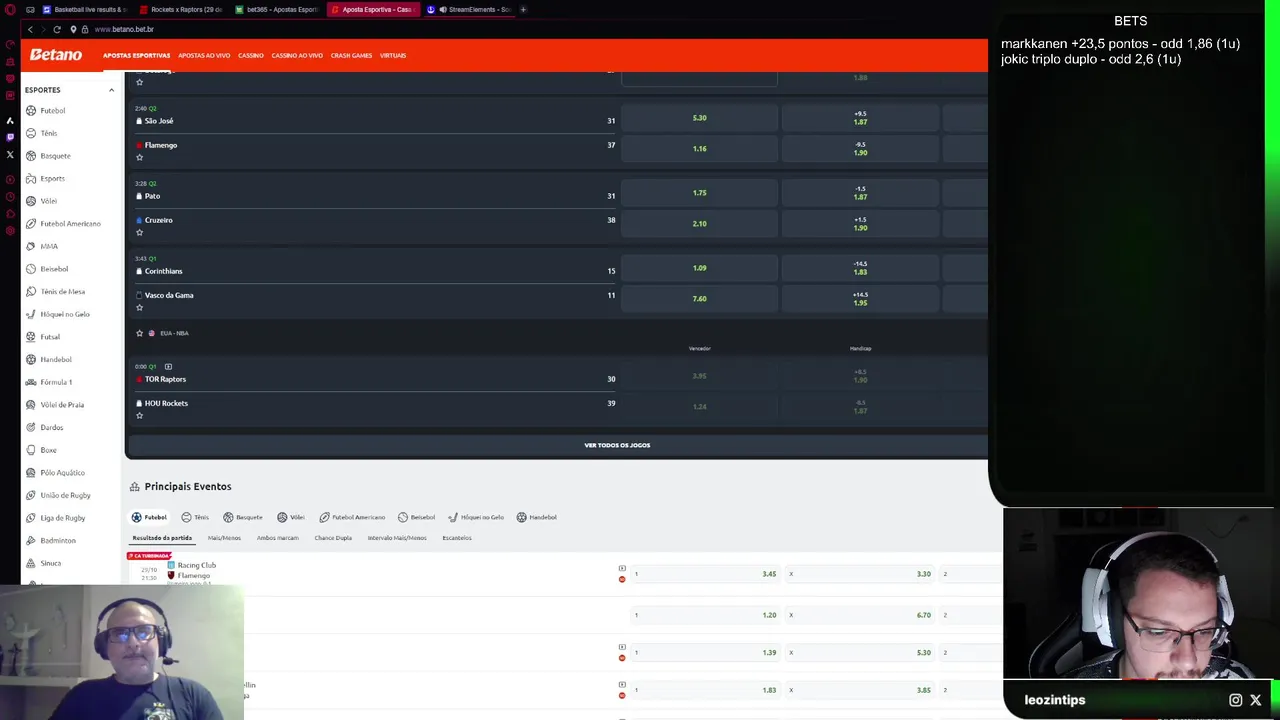Favorite the Corinthians vs Vasco da Gama star

point(139,307)
